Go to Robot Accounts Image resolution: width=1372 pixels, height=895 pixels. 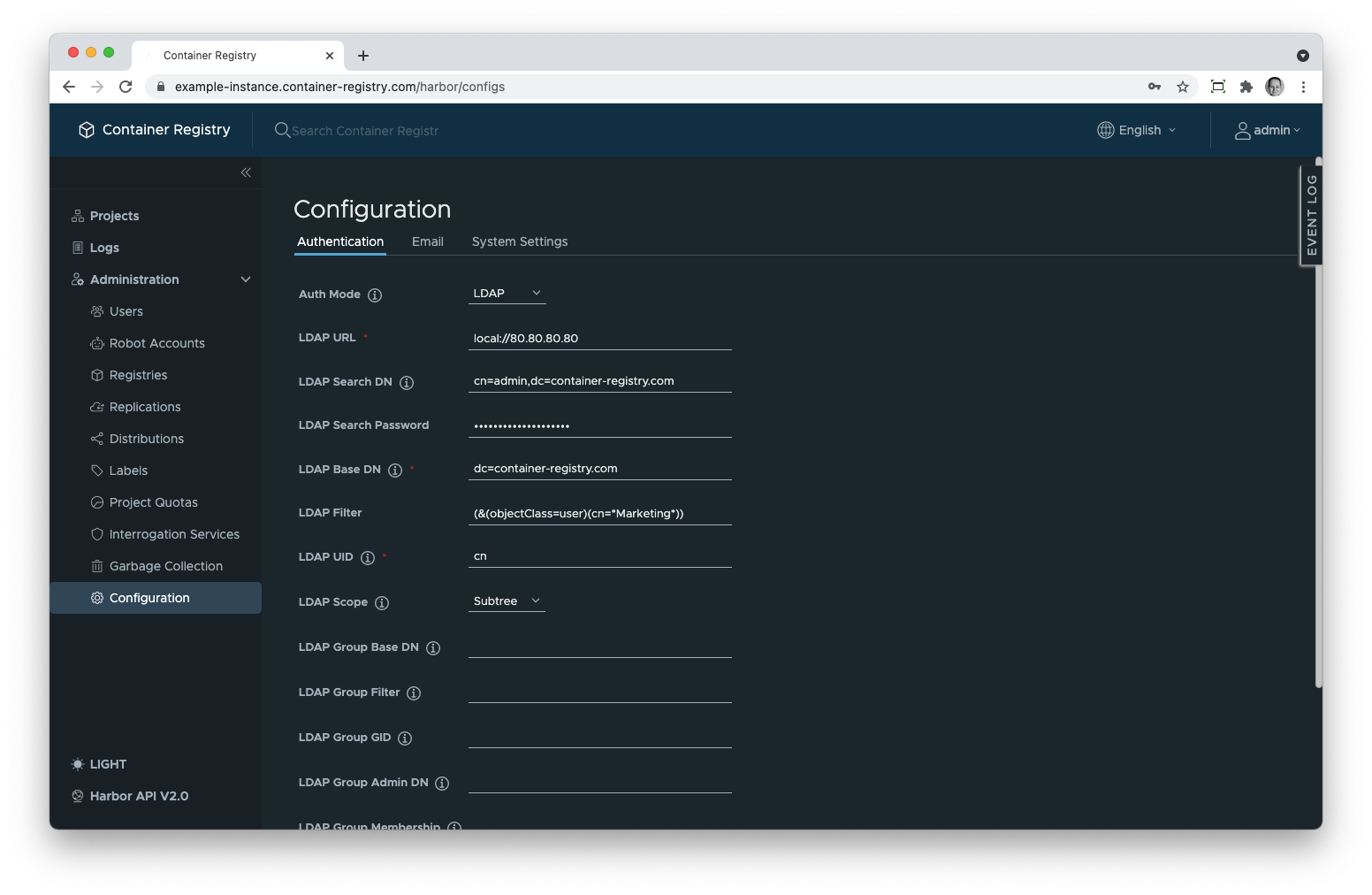pyautogui.click(x=156, y=343)
